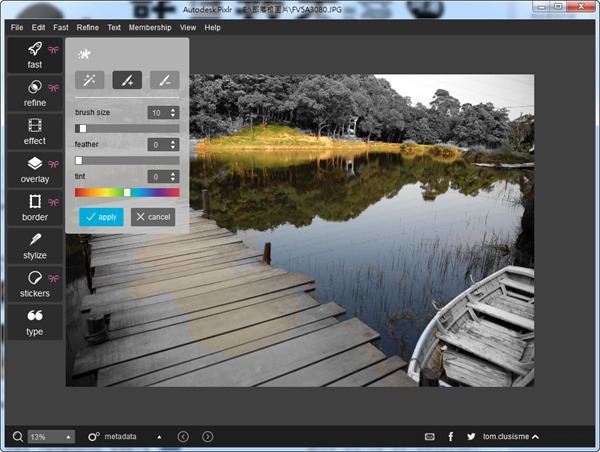
Task: Open the Membership menu
Action: 150,28
